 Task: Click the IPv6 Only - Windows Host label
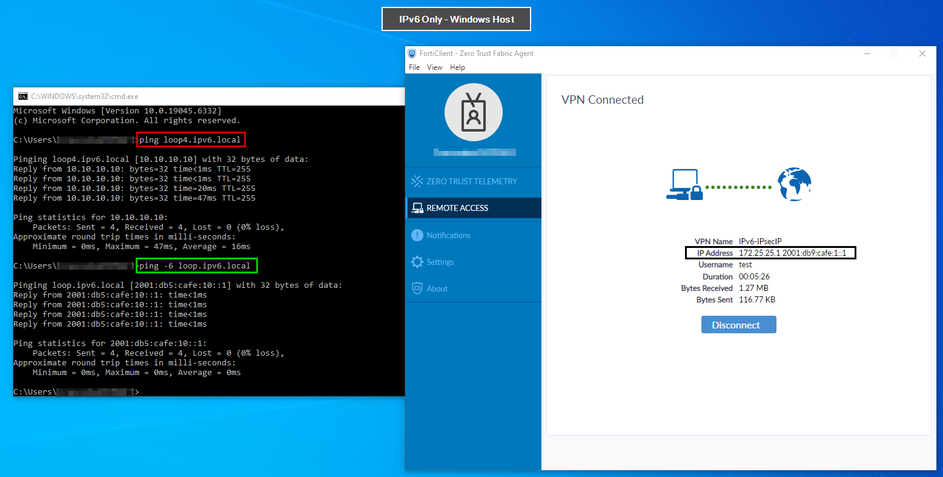456,19
